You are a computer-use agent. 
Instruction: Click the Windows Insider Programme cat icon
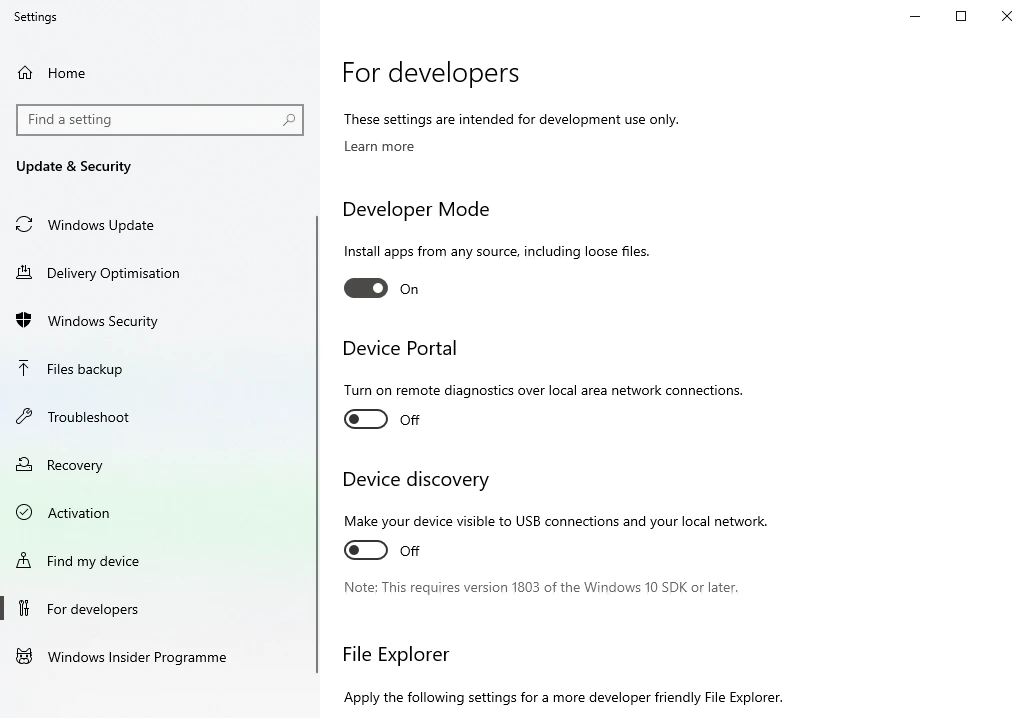tap(24, 656)
